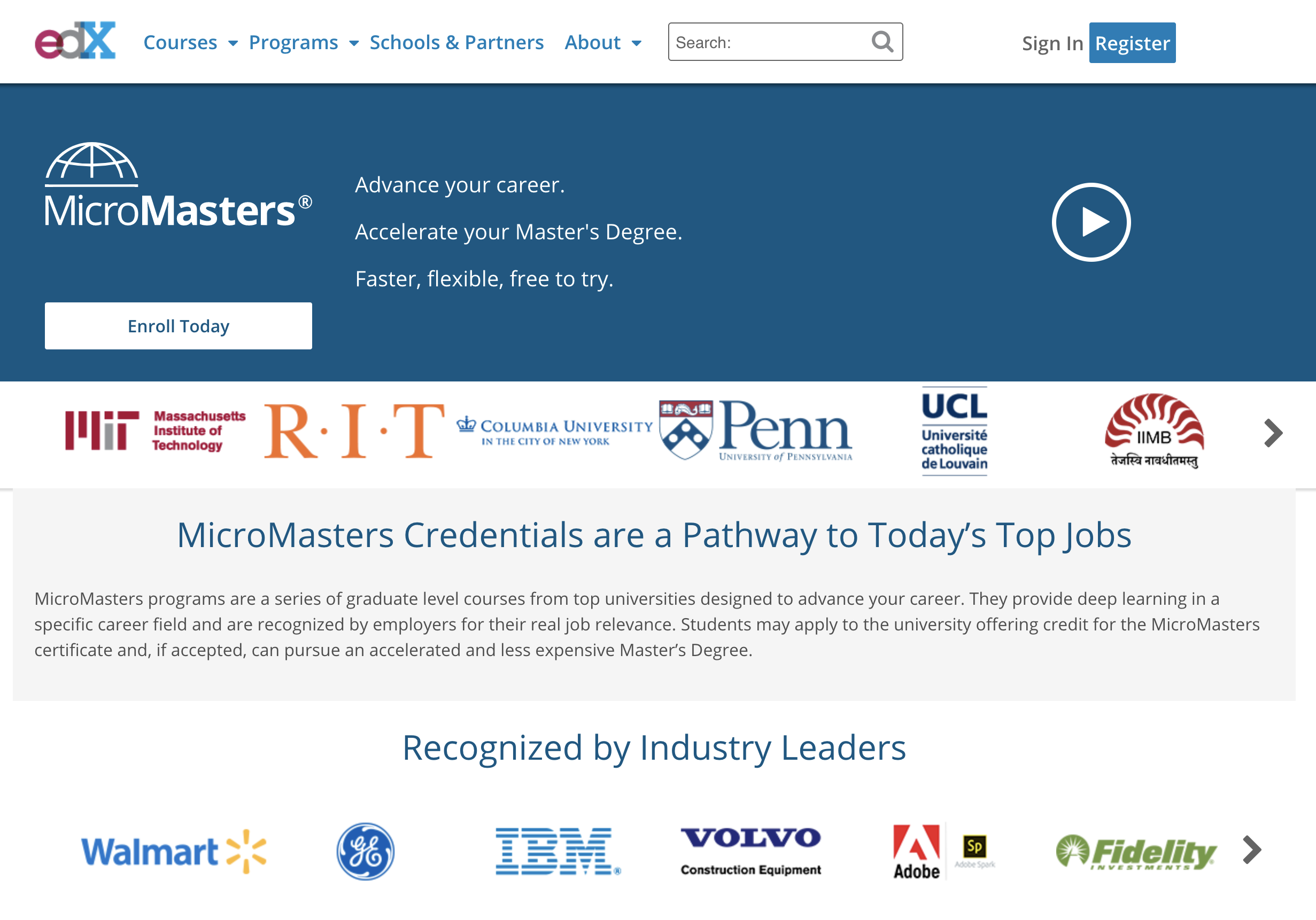Open the UCL Louvain logo
Screen dimensions: 1316x920
(x=954, y=431)
